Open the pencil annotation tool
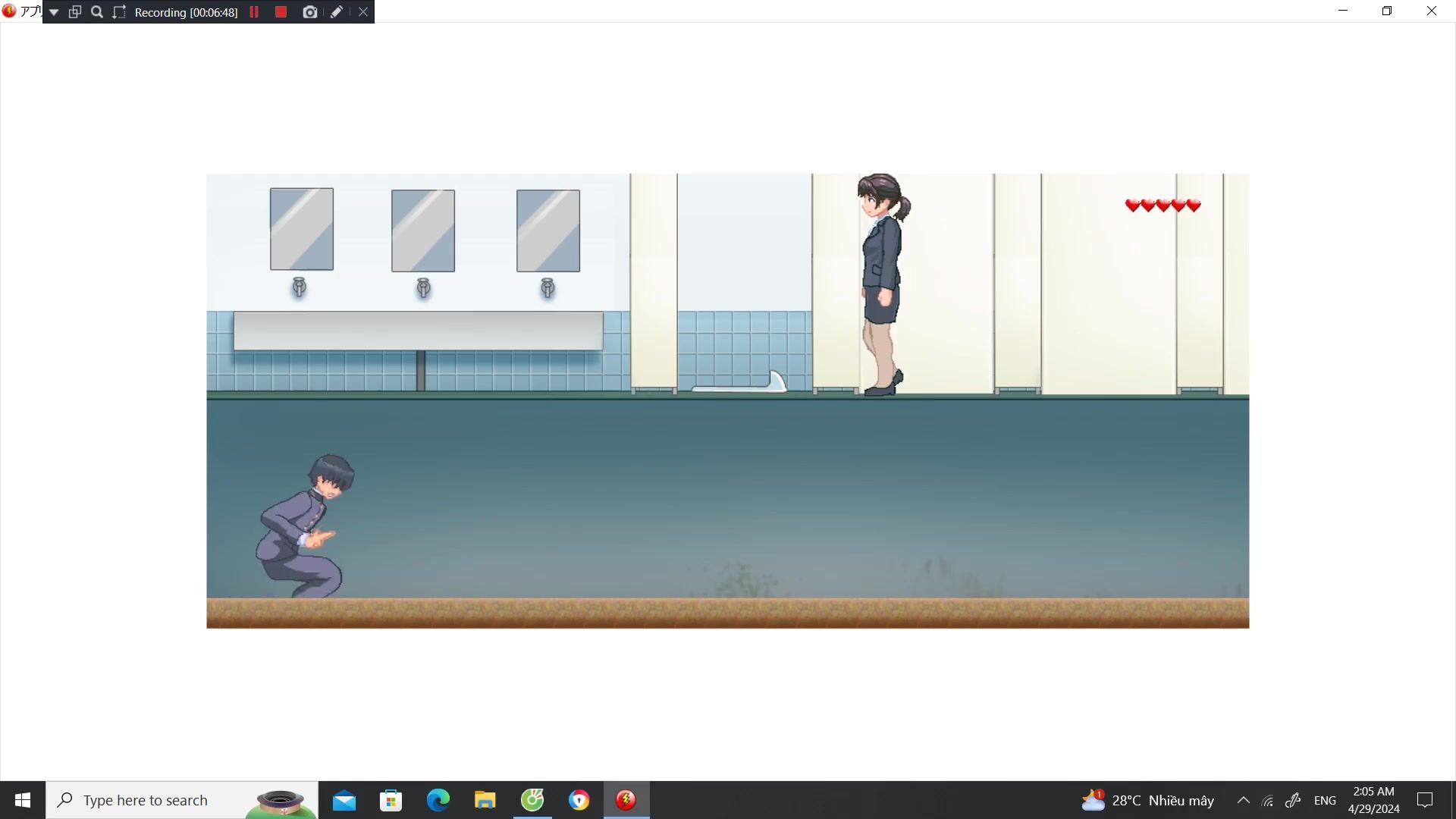This screenshot has width=1456, height=819. (x=337, y=12)
